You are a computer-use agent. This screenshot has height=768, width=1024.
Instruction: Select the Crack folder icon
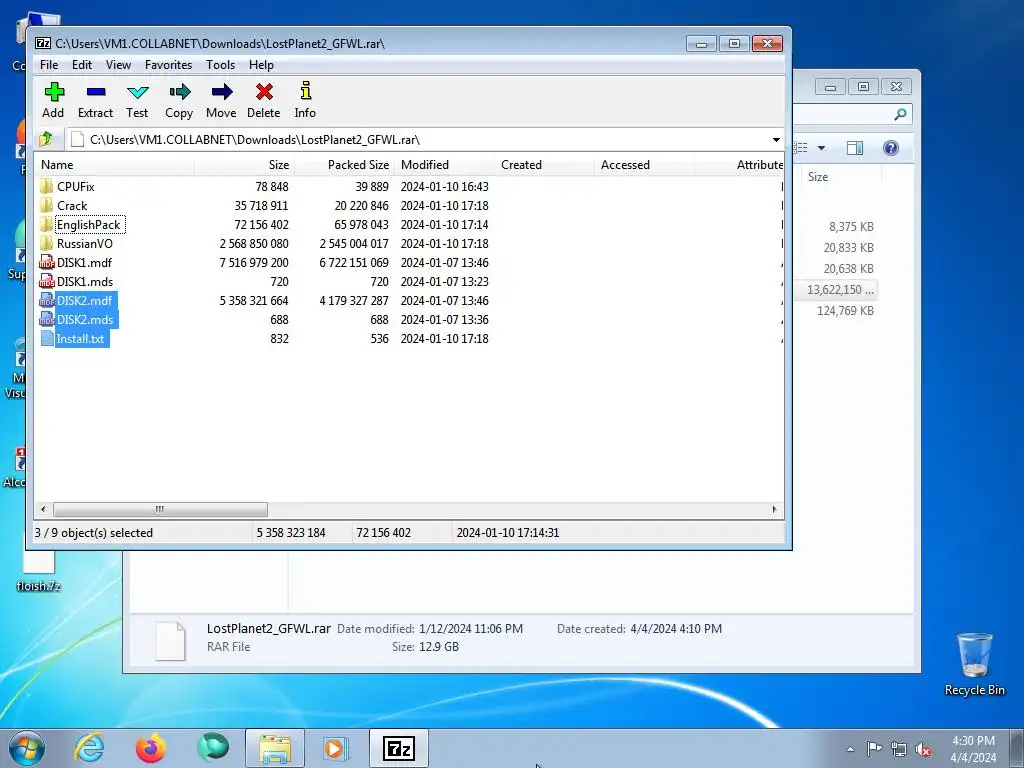[x=46, y=205]
